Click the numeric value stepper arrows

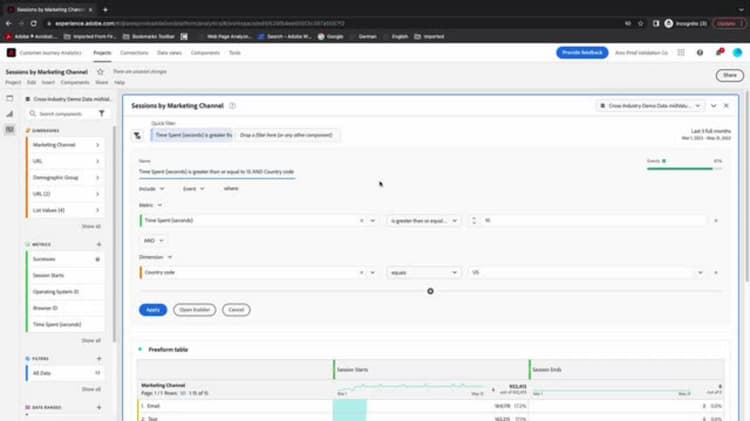(x=474, y=221)
